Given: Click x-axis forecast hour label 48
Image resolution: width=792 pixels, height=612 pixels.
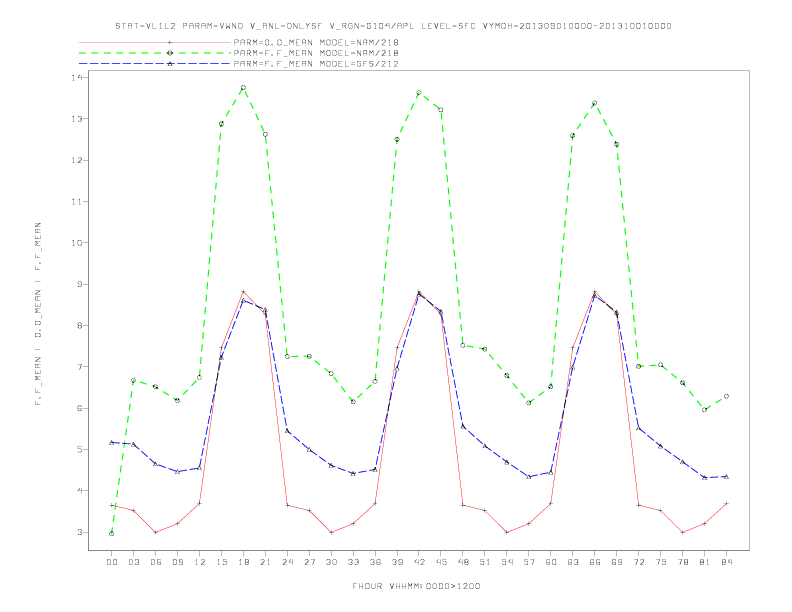Looking at the screenshot, I should (463, 562).
